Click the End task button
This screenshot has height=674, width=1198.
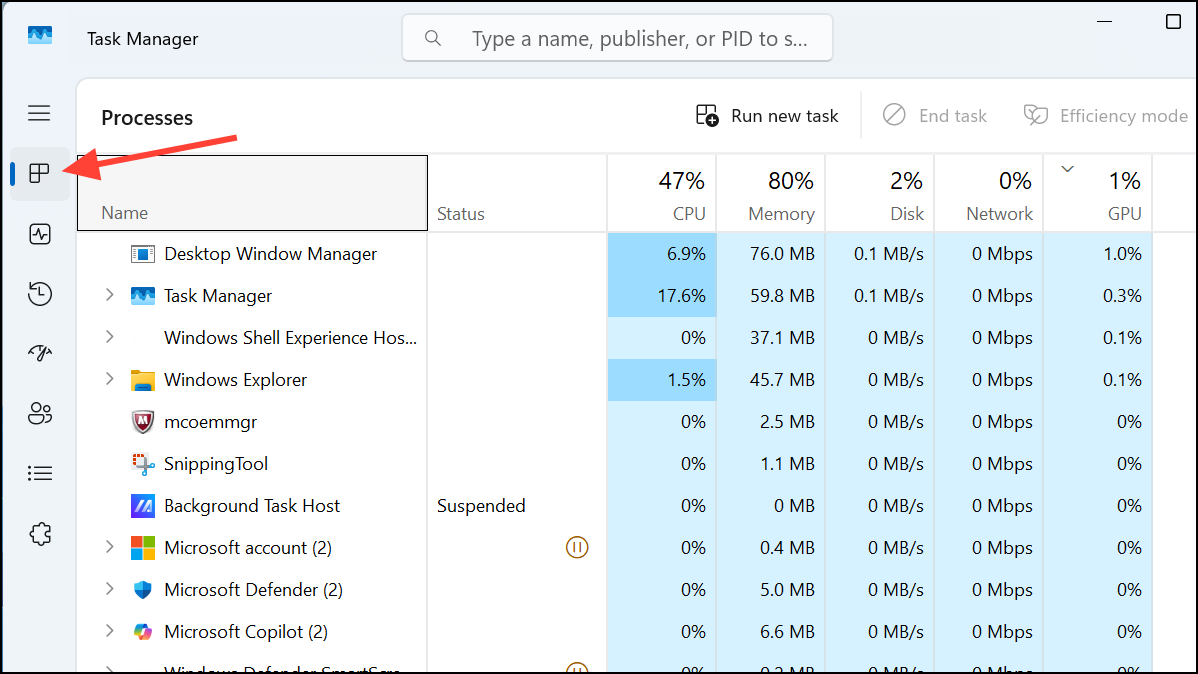pyautogui.click(x=935, y=115)
